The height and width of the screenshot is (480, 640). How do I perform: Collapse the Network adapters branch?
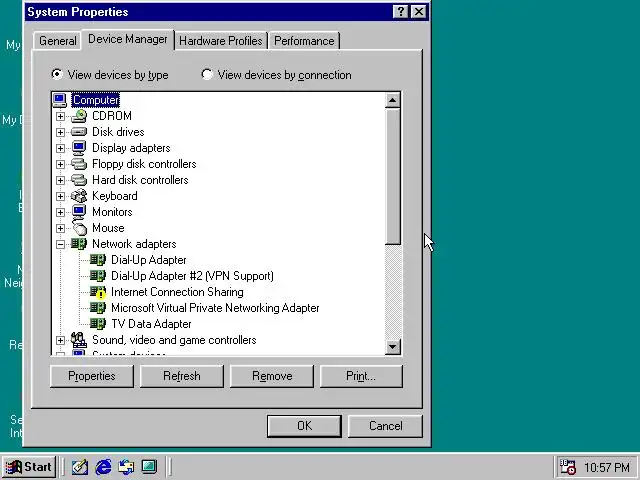[60, 244]
